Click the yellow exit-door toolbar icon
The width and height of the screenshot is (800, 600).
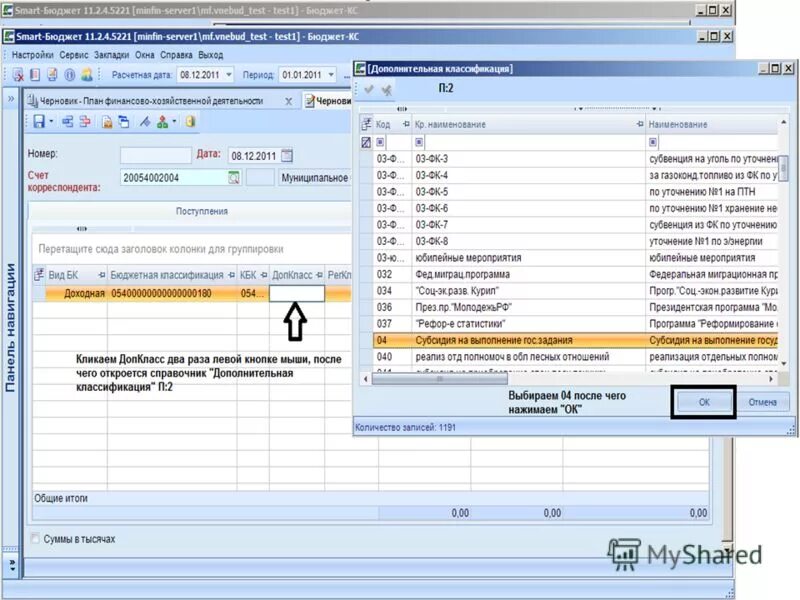point(190,121)
